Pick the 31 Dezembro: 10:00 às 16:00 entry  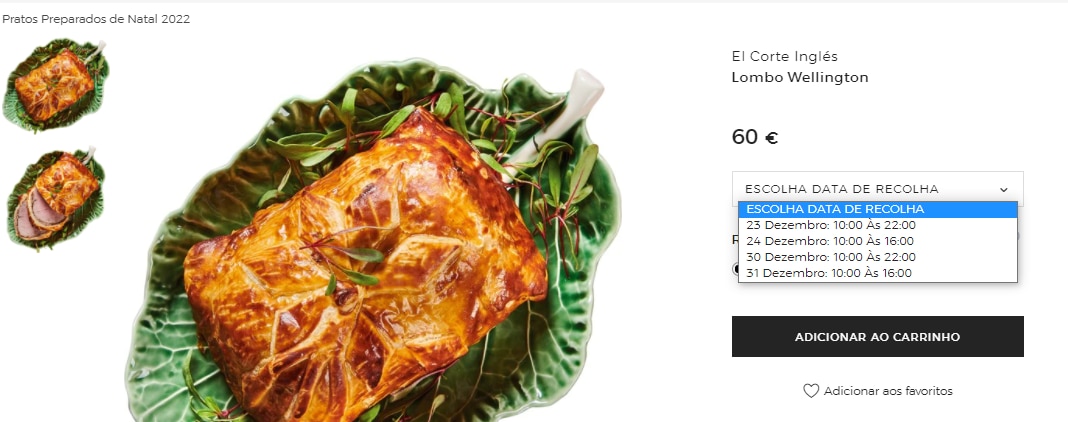tap(877, 274)
